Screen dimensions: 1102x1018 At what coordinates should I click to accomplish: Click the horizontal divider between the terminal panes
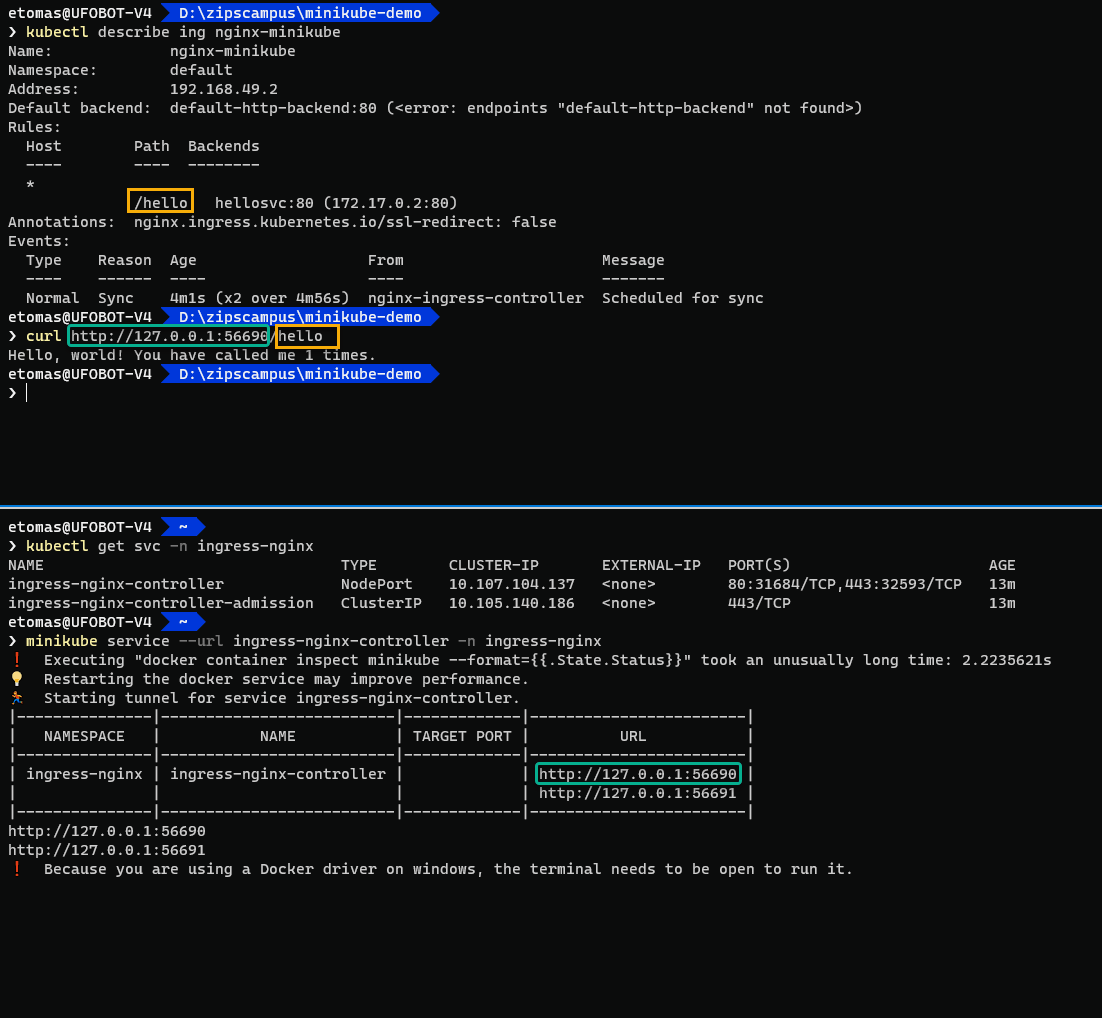[x=551, y=507]
